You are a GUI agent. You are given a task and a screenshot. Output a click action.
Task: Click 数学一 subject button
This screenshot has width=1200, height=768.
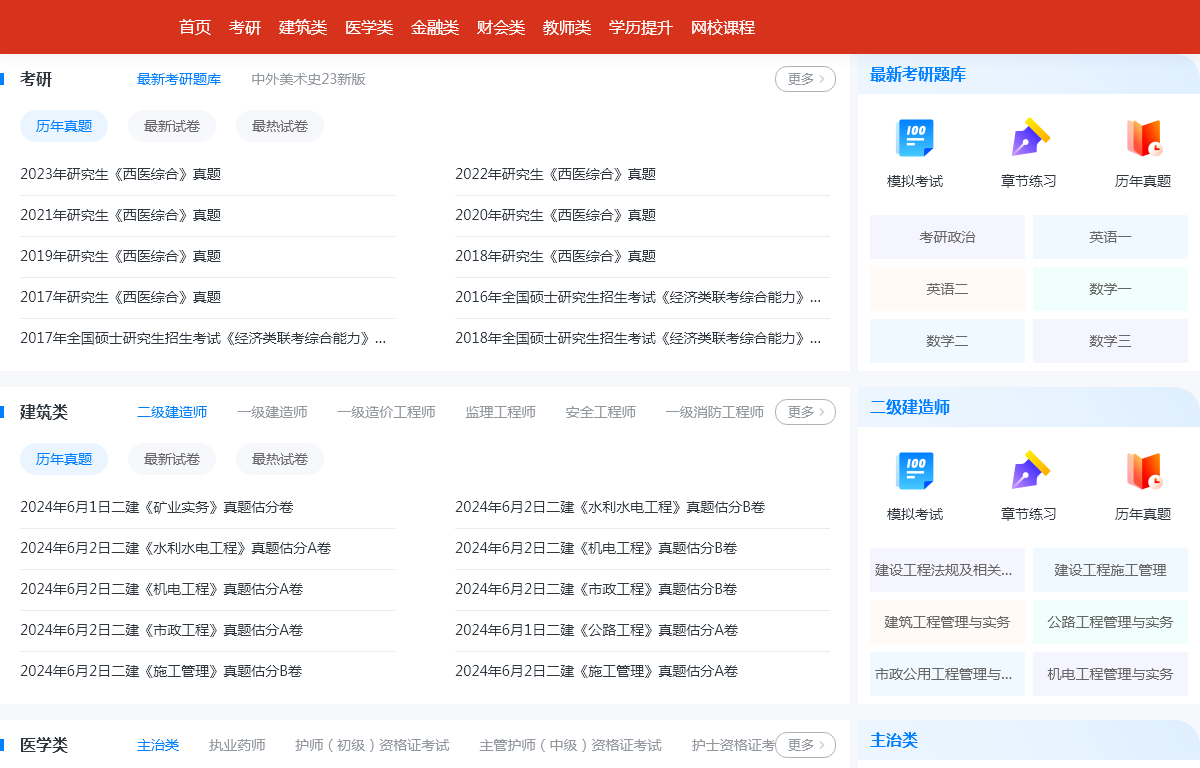click(x=1110, y=289)
